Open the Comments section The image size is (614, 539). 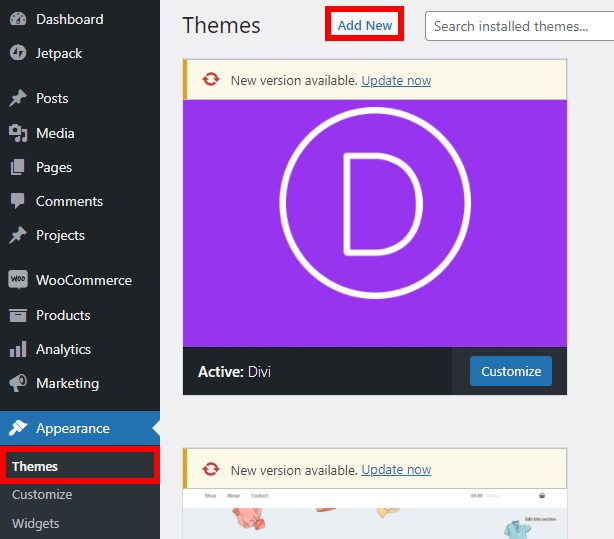80,201
